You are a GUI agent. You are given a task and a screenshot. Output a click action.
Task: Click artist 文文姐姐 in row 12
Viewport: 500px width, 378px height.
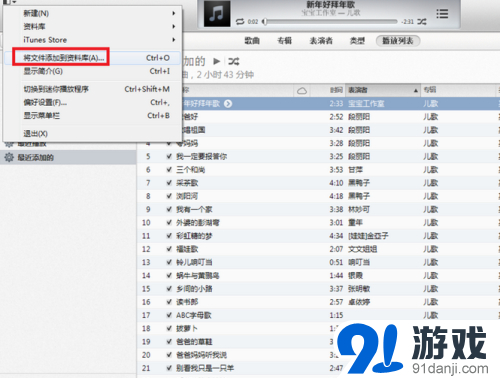click(x=363, y=249)
